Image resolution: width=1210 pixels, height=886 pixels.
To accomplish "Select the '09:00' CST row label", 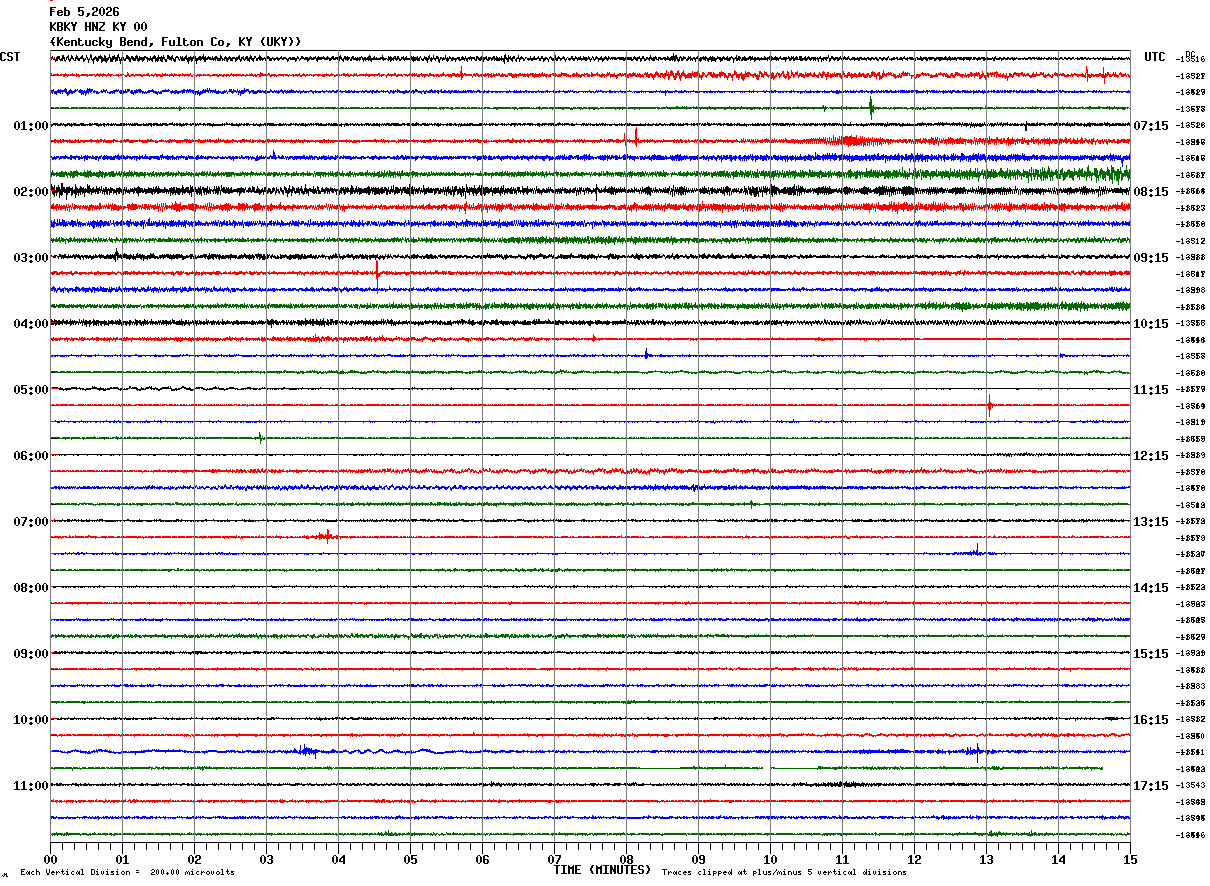I will coord(31,653).
